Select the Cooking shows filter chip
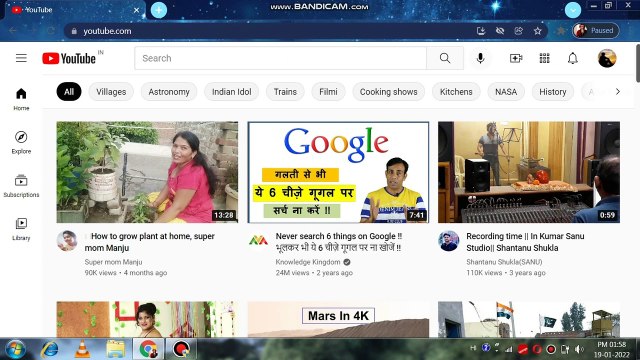Image resolution: width=640 pixels, height=360 pixels. click(x=389, y=92)
